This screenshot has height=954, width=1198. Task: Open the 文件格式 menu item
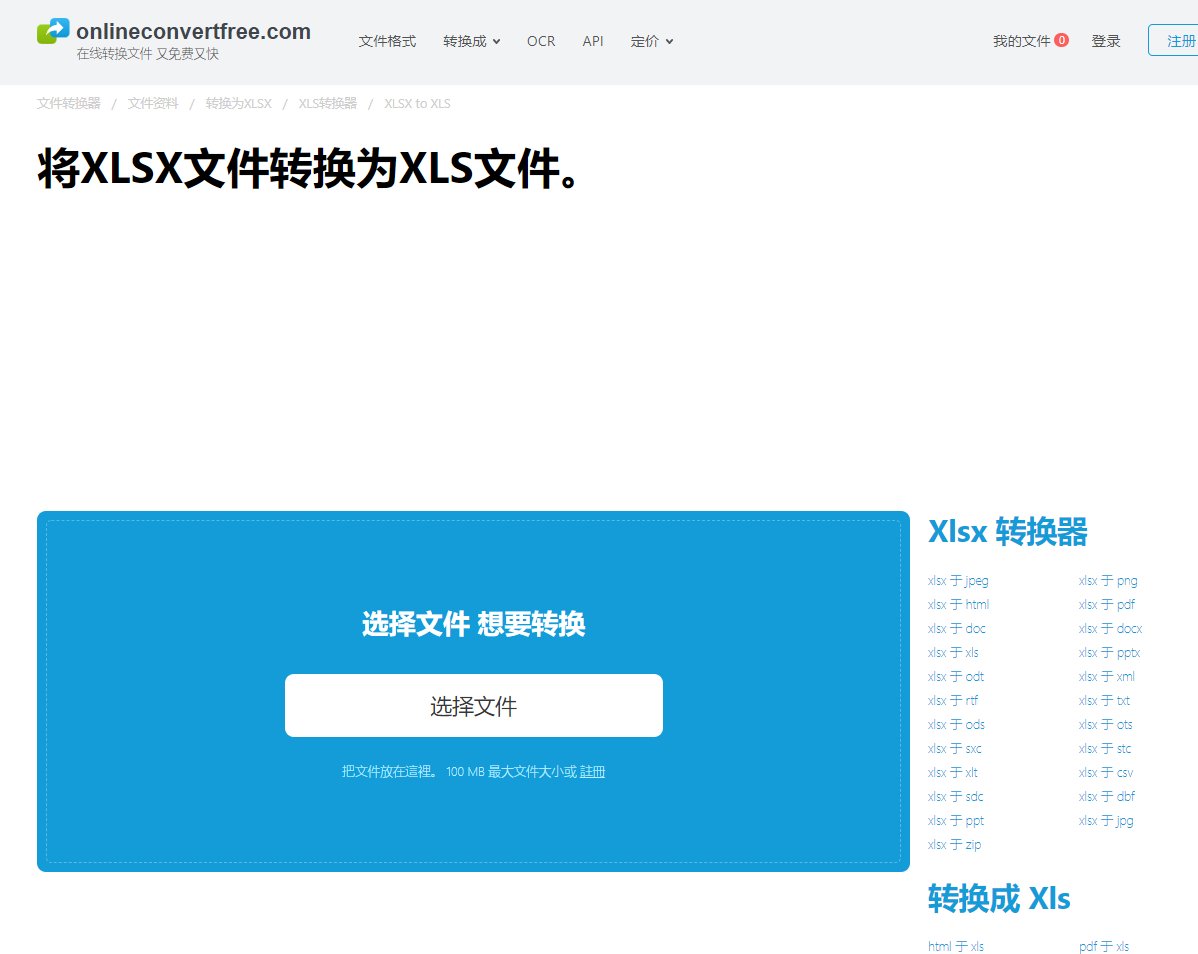387,41
